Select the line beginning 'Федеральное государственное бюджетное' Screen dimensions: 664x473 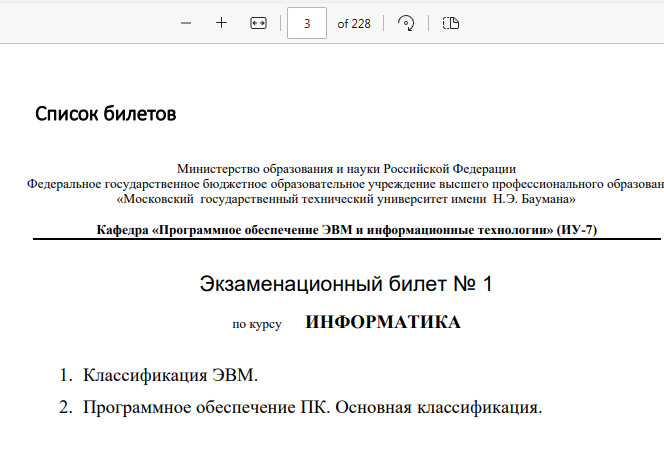tap(346, 184)
